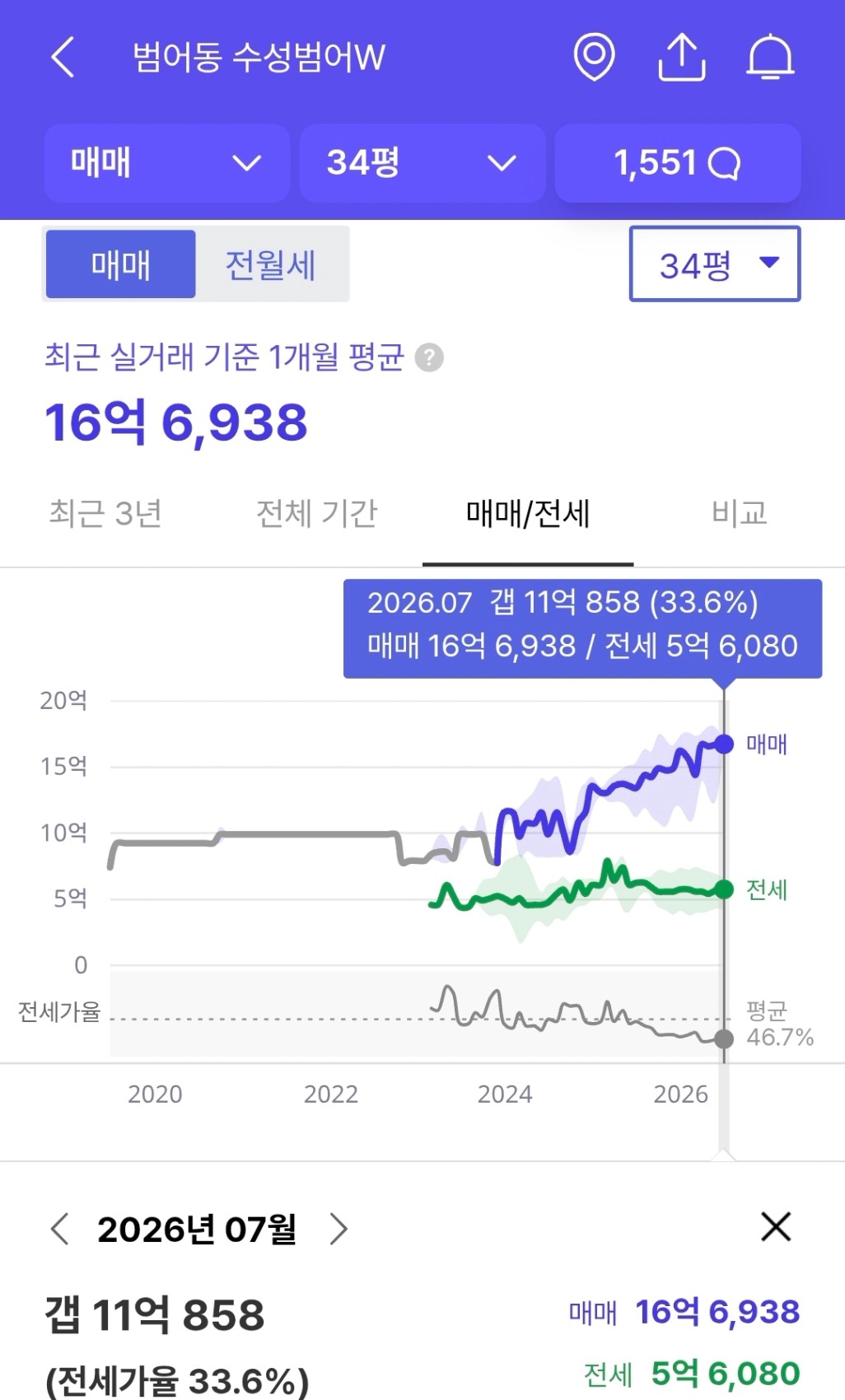Switch to the 전체 기간 tab
The width and height of the screenshot is (845, 1400).
[317, 513]
